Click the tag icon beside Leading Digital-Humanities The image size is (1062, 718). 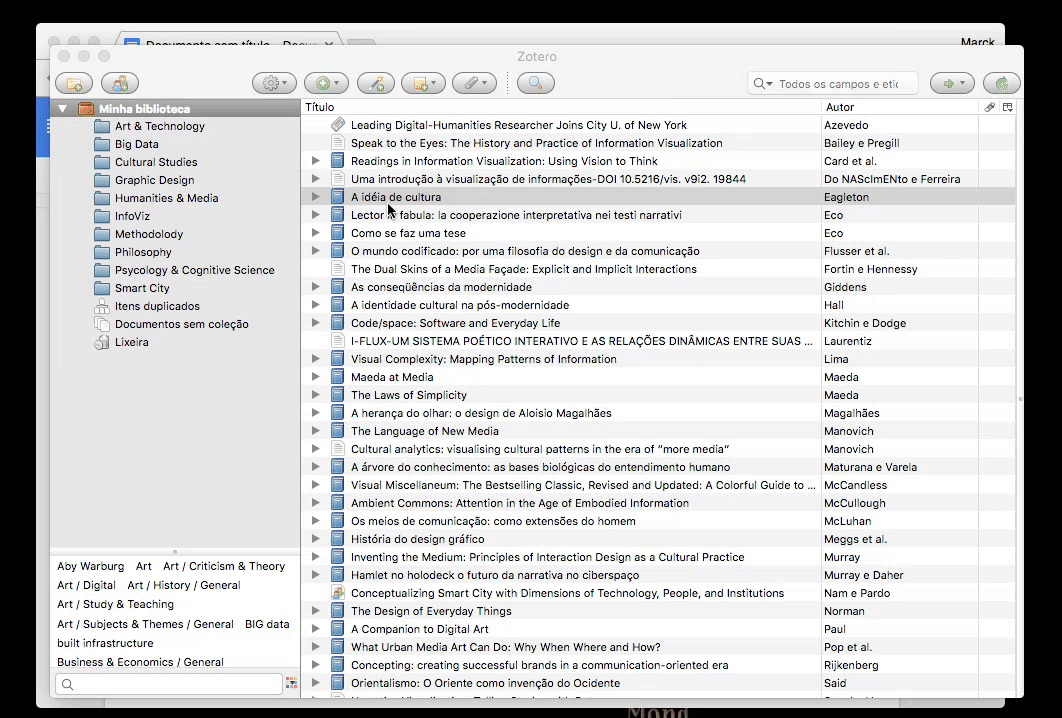pyautogui.click(x=337, y=125)
